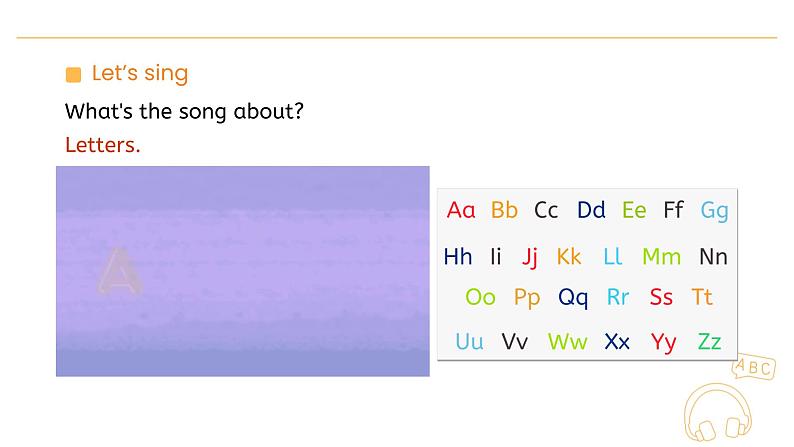
Task: Select the green Oo letter pair
Action: [x=481, y=297]
